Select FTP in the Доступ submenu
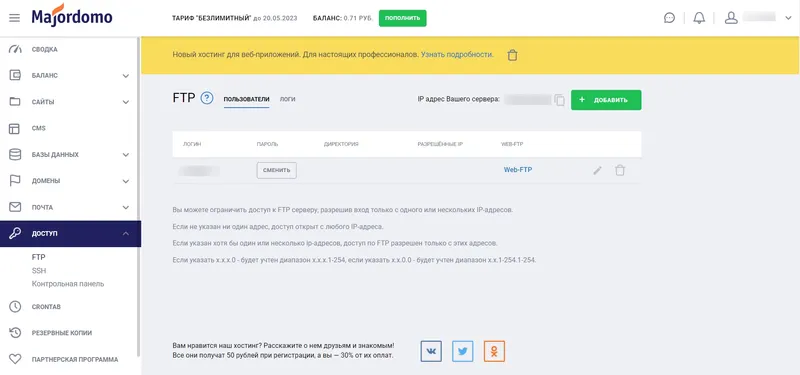The width and height of the screenshot is (800, 375). 39,258
